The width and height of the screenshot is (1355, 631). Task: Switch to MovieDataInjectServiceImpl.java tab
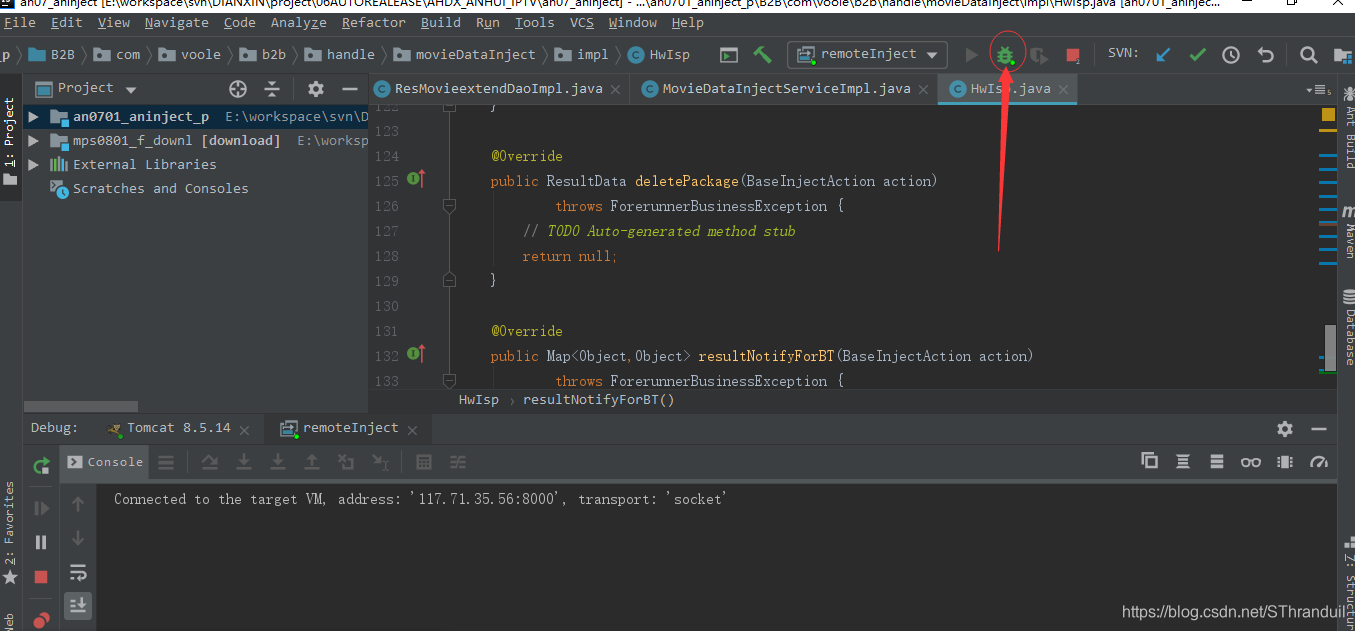[786, 89]
